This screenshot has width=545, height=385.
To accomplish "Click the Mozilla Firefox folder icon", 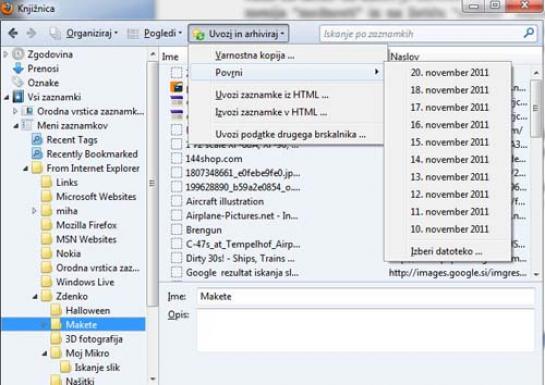I will 46,225.
